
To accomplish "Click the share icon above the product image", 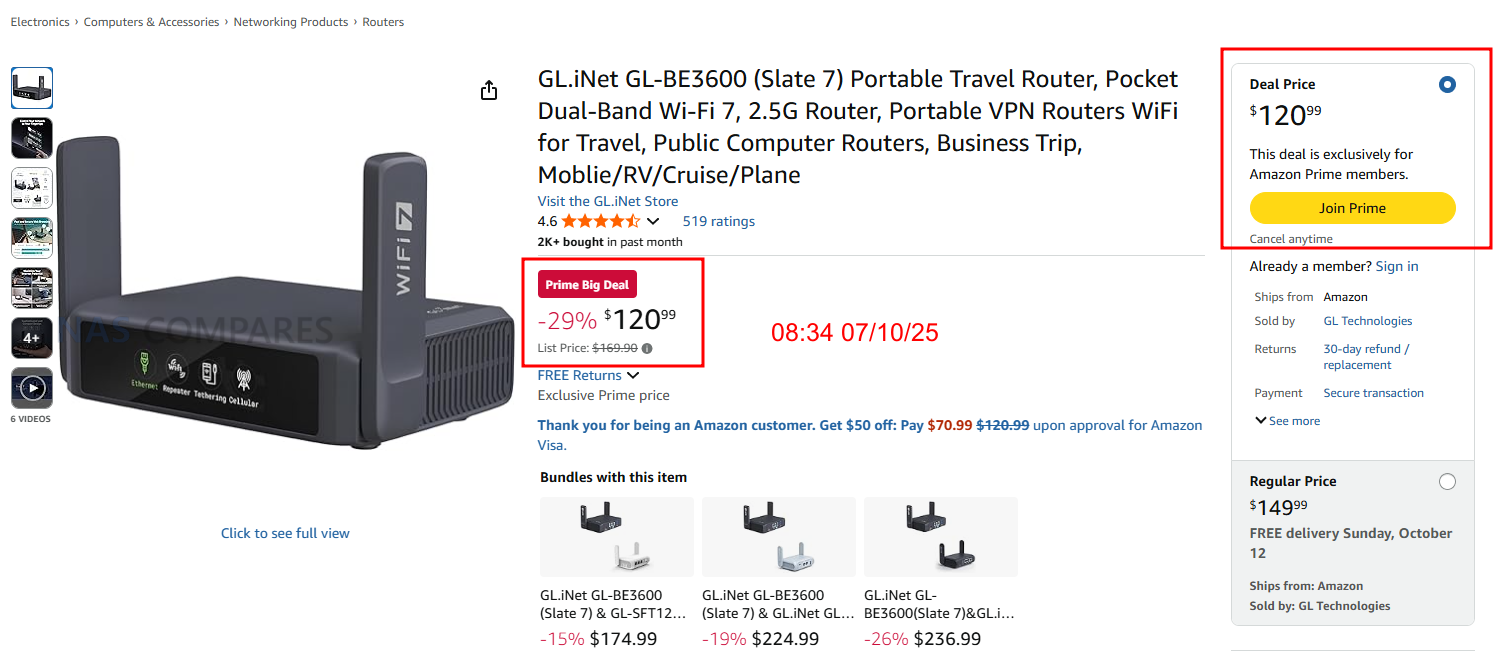I will coord(489,91).
